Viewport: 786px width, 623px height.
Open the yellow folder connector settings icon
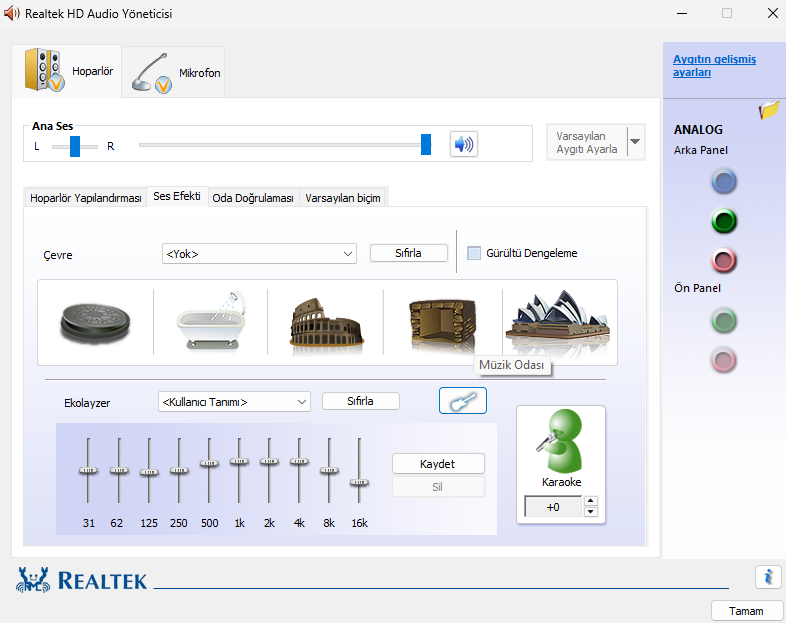[769, 110]
